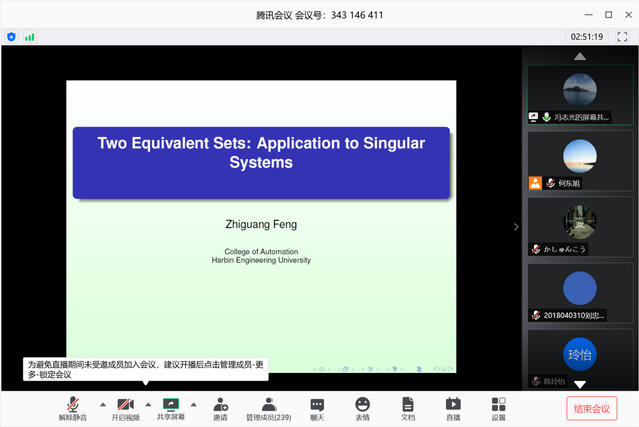Image resolution: width=639 pixels, height=427 pixels.
Task: Open the 聊天 chat panel
Action: tap(317, 404)
